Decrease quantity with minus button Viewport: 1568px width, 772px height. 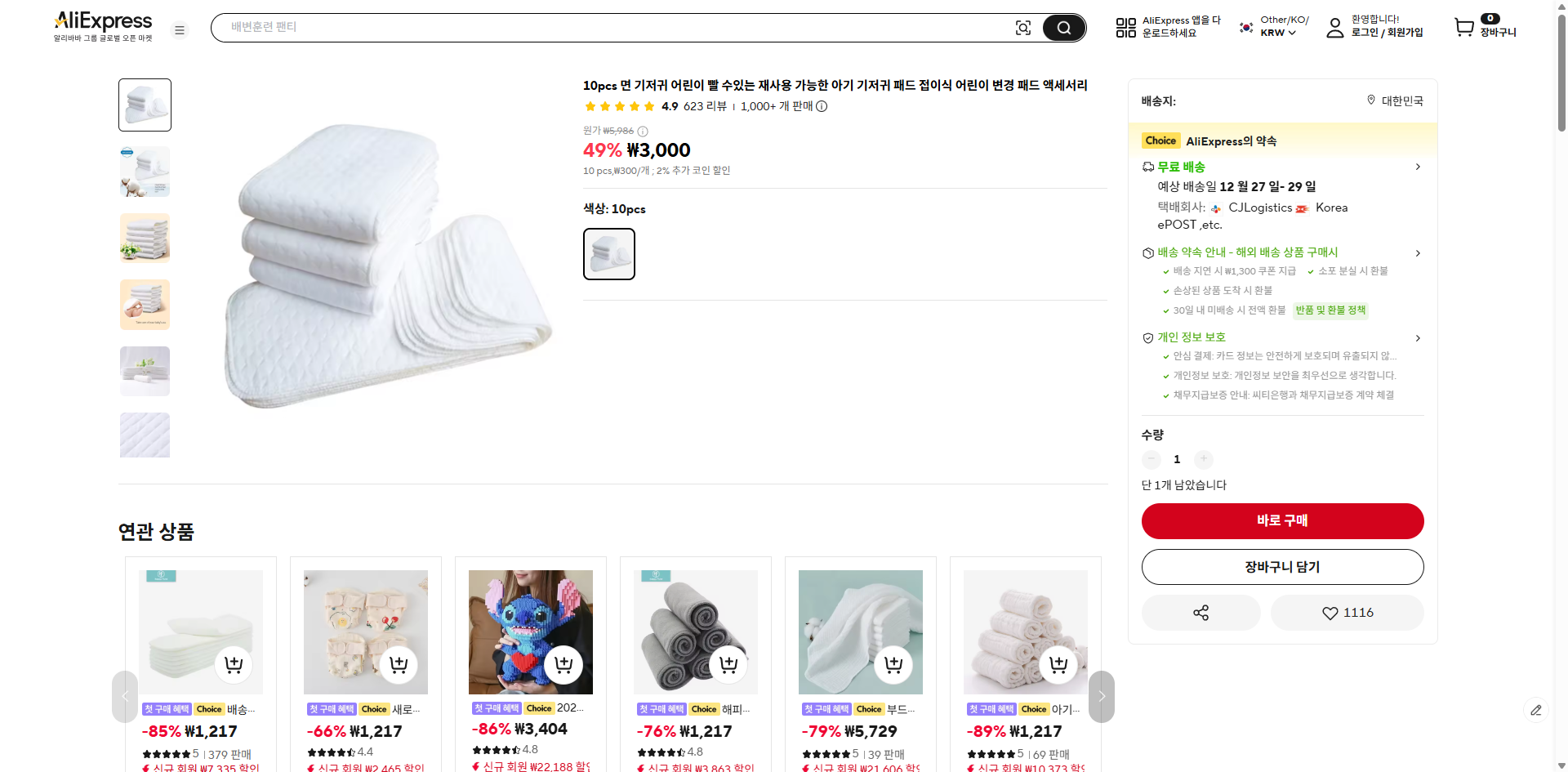(1151, 459)
